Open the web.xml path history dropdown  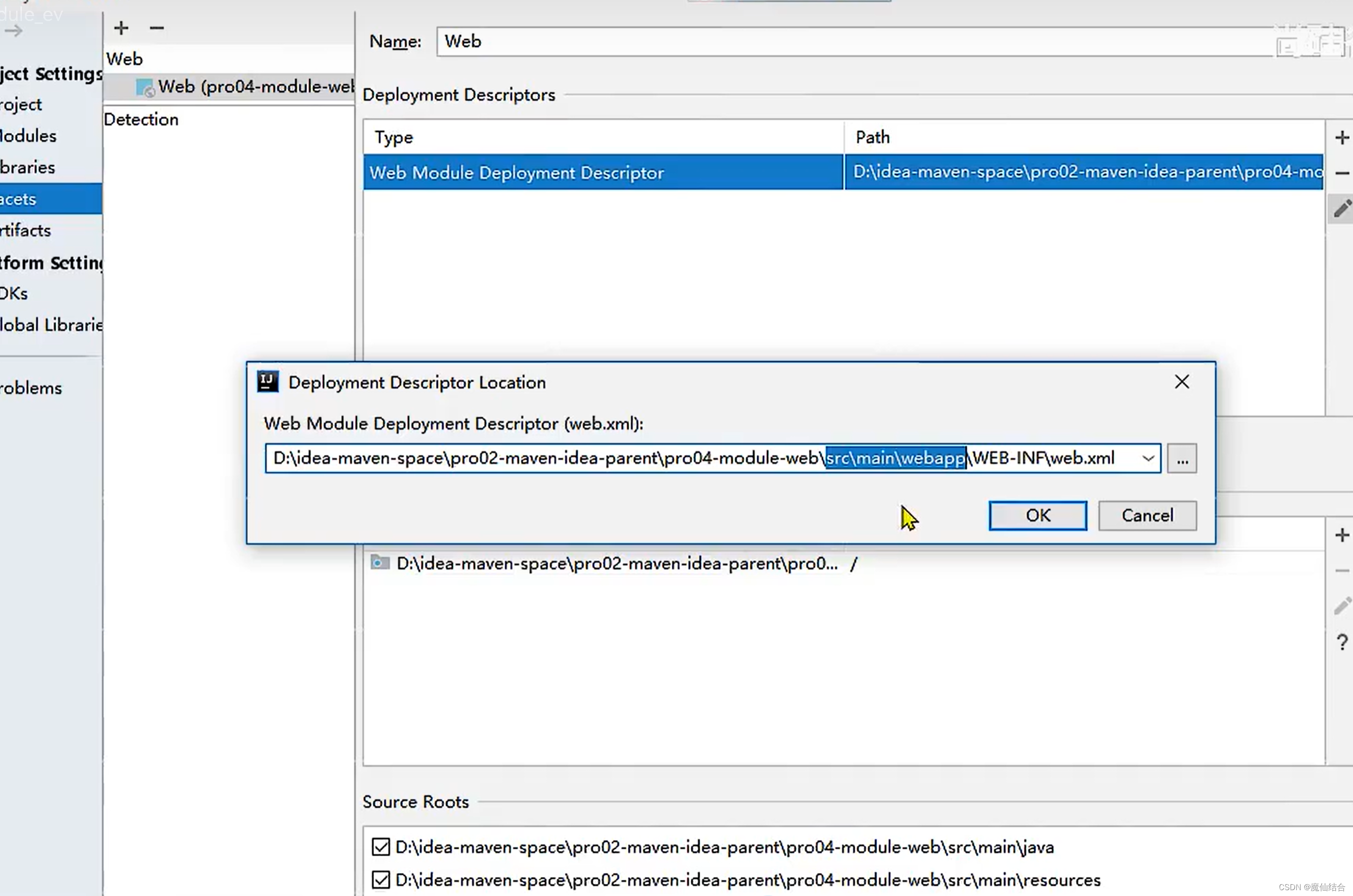click(1148, 458)
